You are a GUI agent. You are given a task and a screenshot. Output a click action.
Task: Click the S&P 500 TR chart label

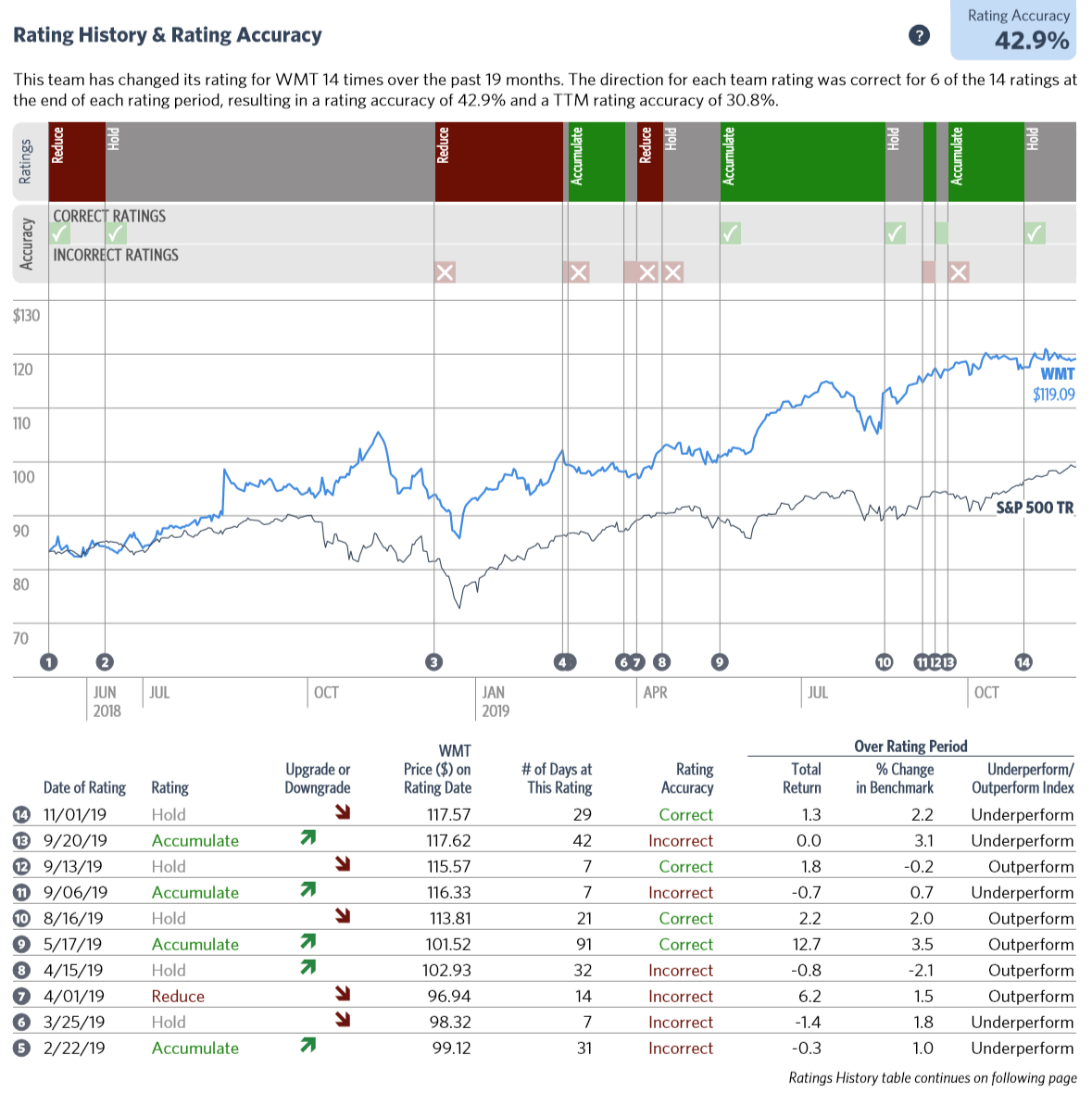(1035, 508)
